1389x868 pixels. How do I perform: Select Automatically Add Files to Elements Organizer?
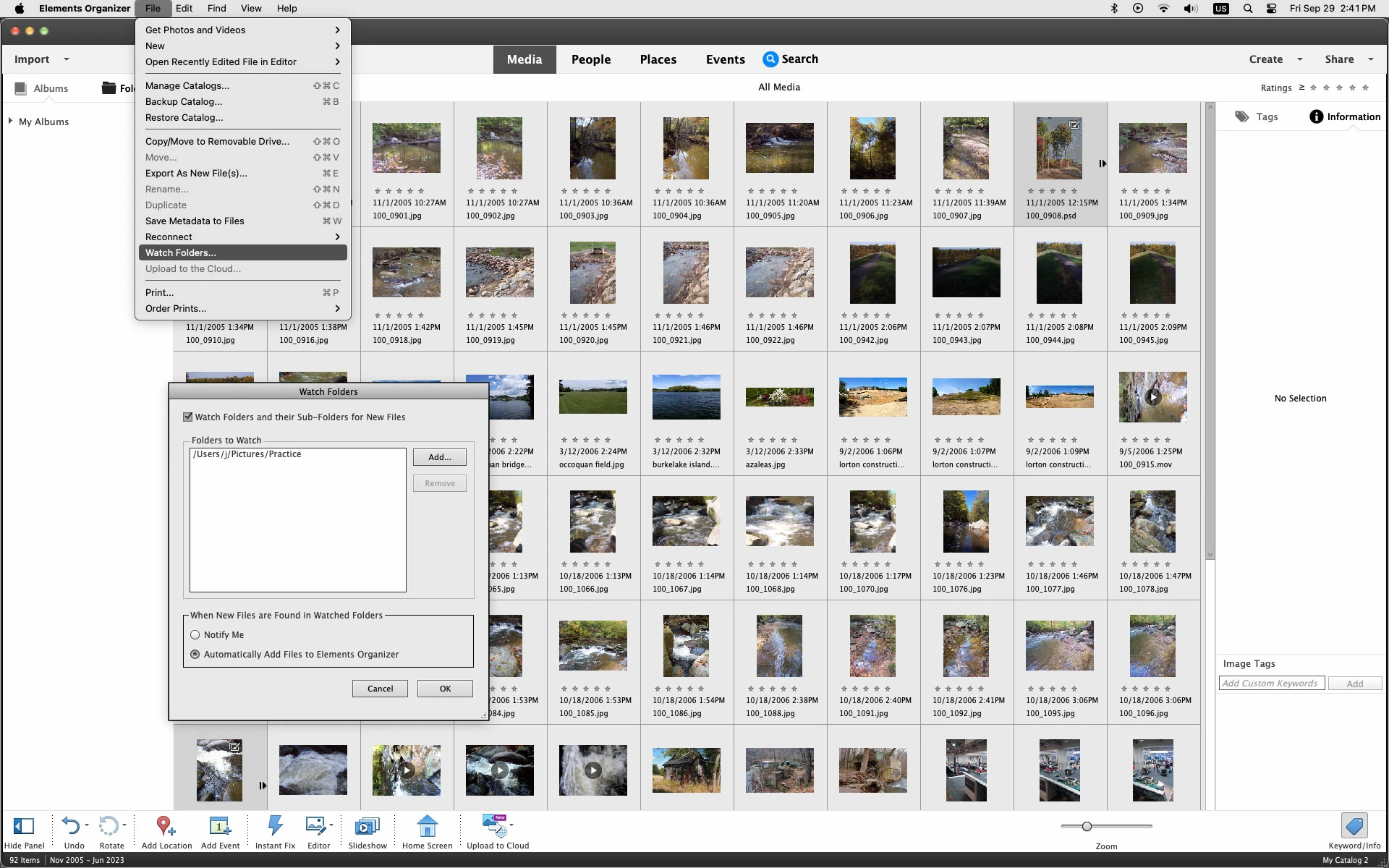(195, 655)
